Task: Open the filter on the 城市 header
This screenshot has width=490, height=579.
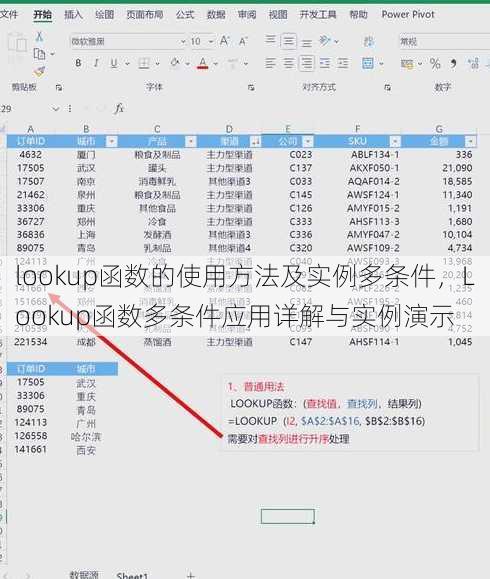Action: coord(112,141)
